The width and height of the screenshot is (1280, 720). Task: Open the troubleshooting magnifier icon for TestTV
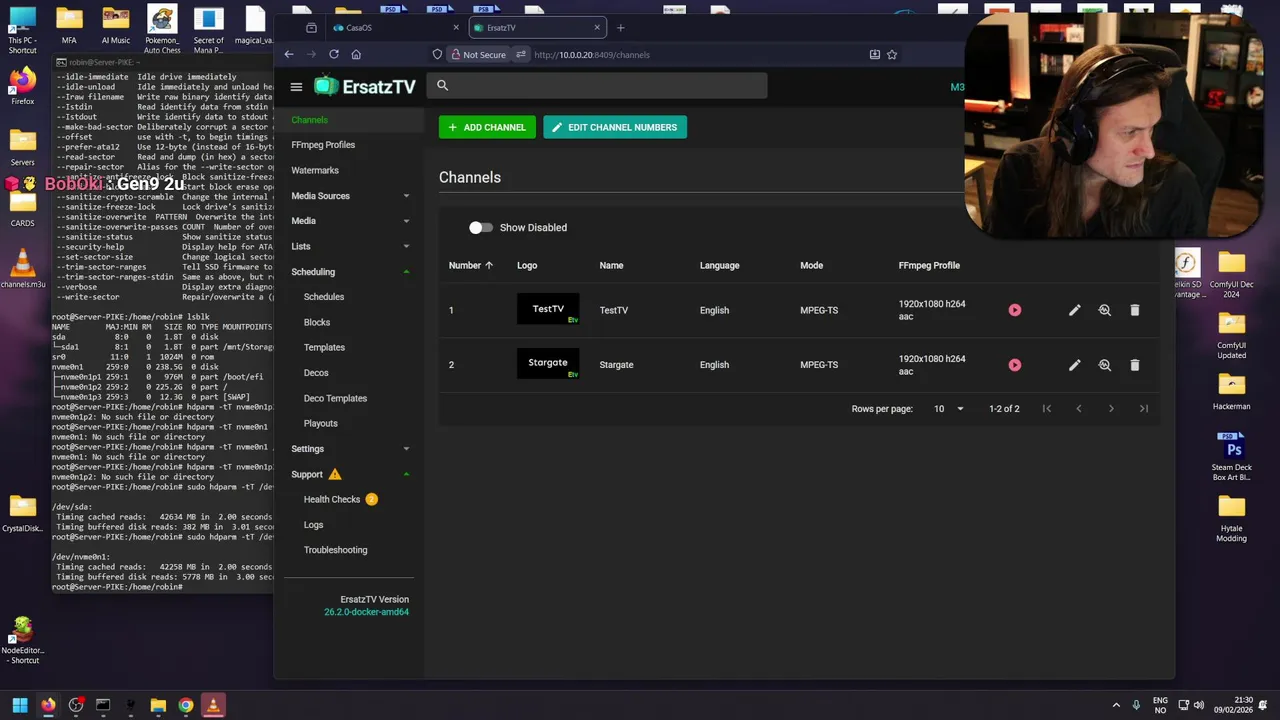coord(1105,310)
